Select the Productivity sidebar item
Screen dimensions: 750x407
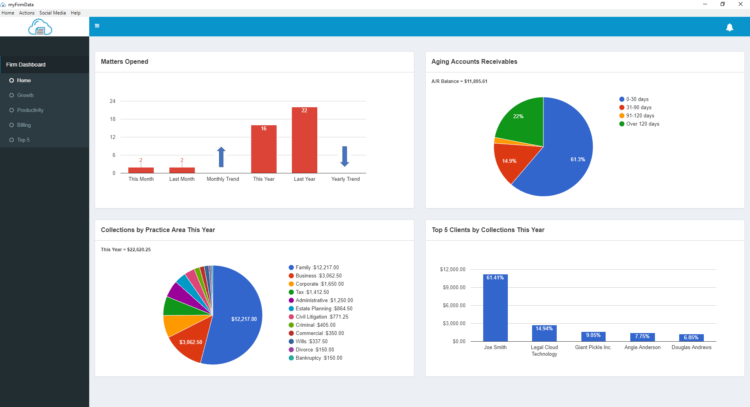coord(30,110)
